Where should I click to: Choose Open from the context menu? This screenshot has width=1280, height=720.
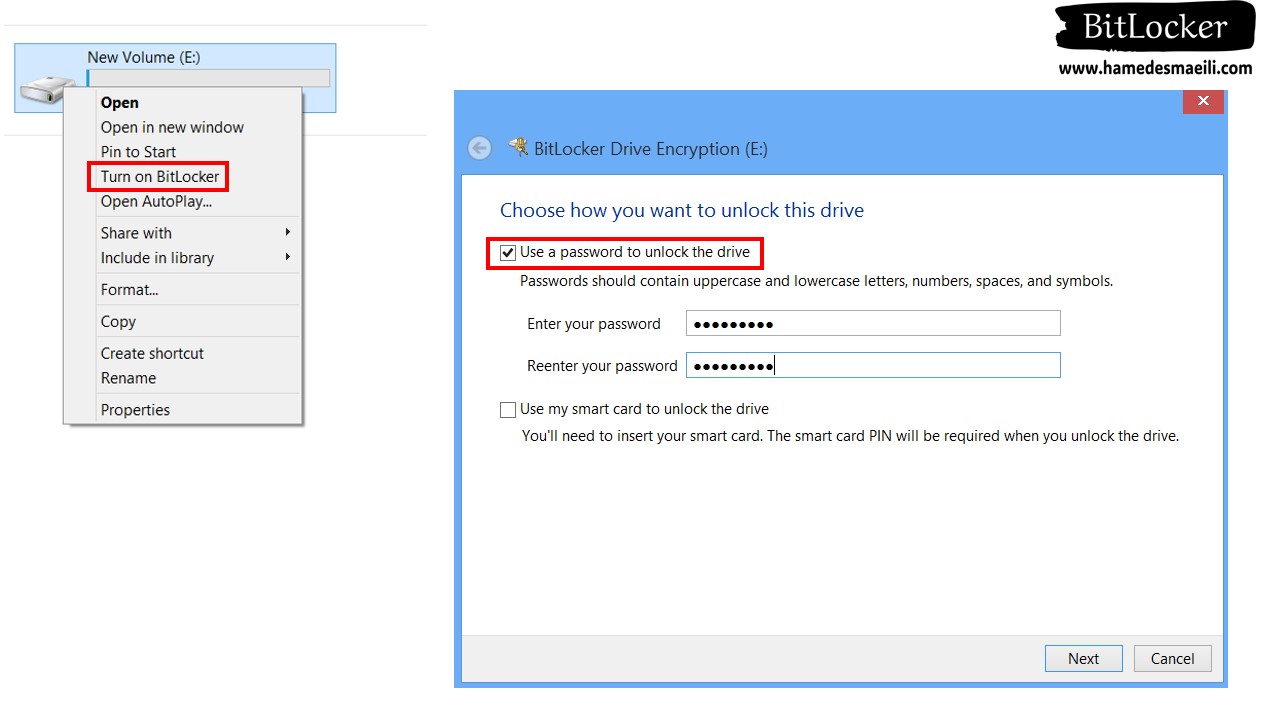point(183,103)
